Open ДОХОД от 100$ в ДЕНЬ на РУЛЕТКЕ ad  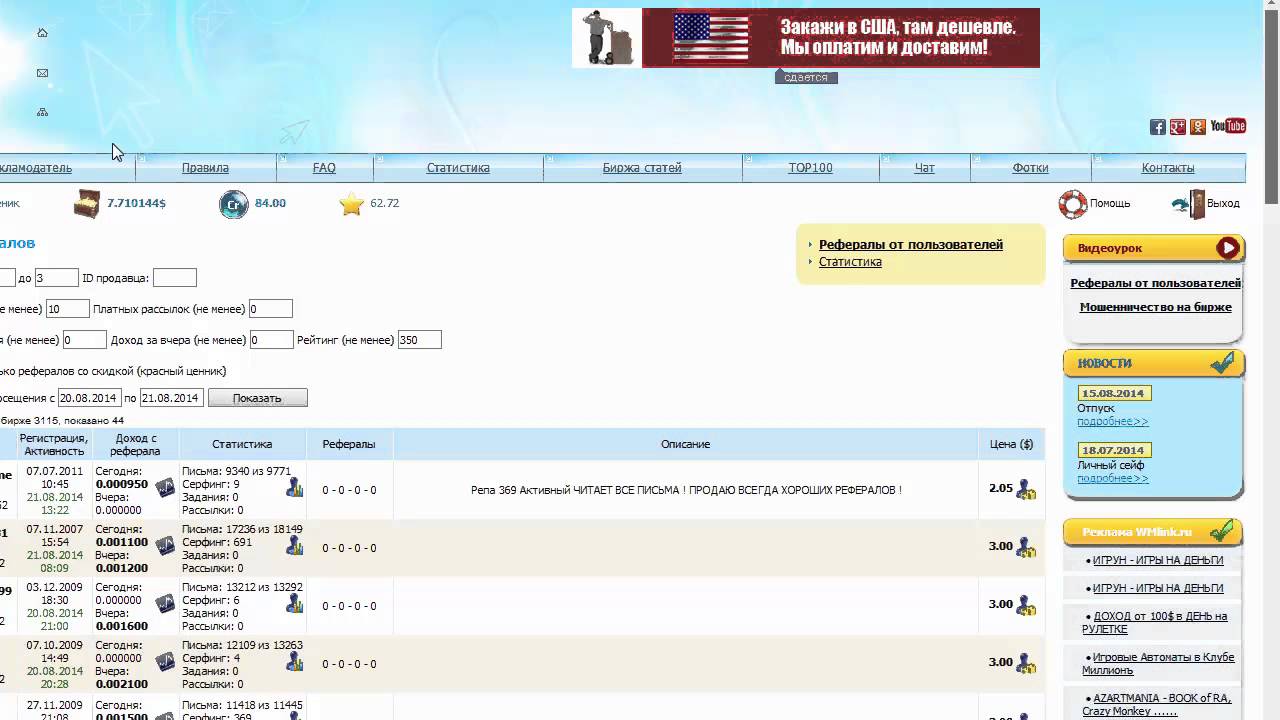pyautogui.click(x=1155, y=622)
